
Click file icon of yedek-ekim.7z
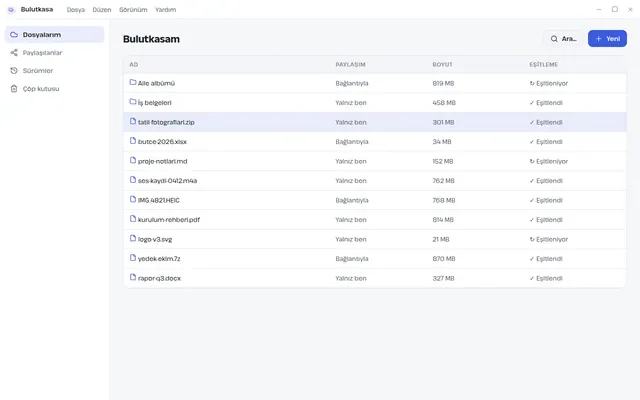click(x=133, y=258)
